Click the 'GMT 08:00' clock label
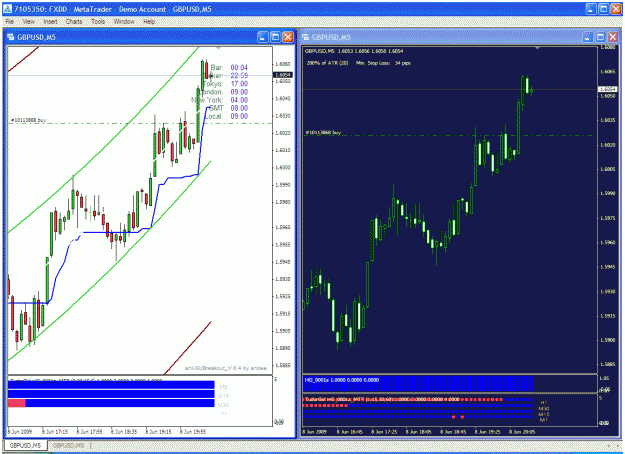The height and width of the screenshot is (454, 625). tap(228, 108)
